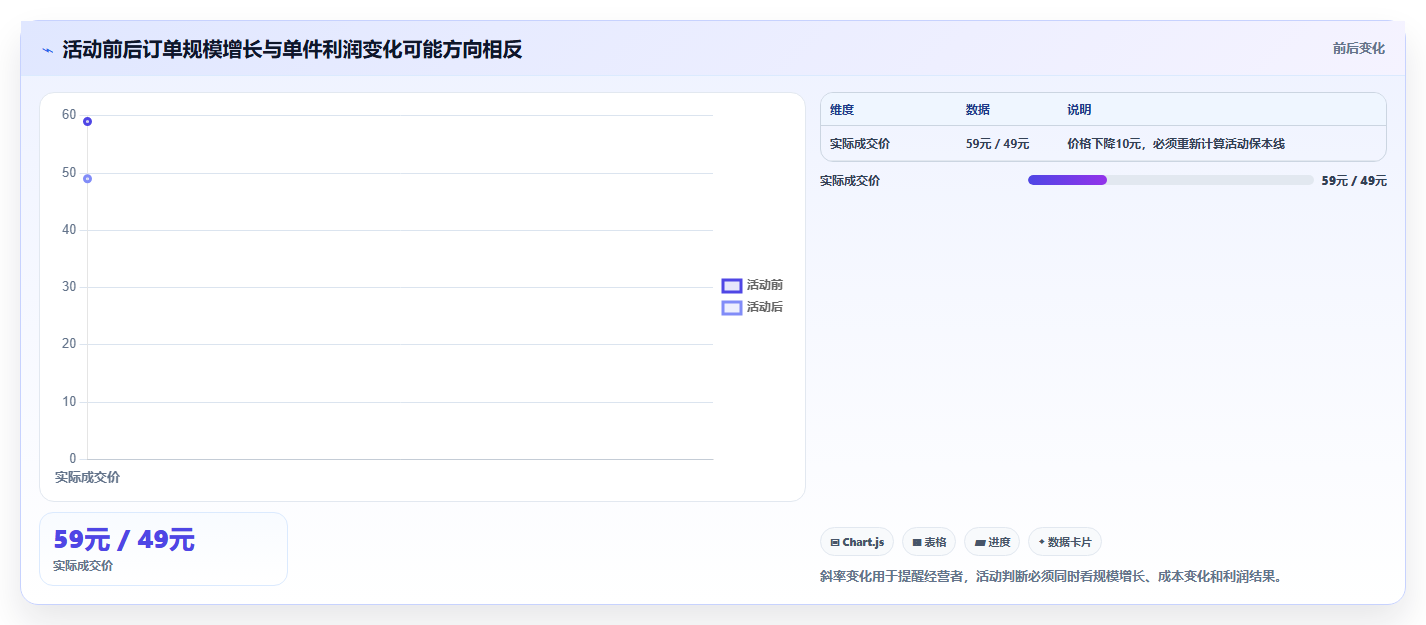Click the 维度 column header
1426x625 pixels.
pos(842,110)
